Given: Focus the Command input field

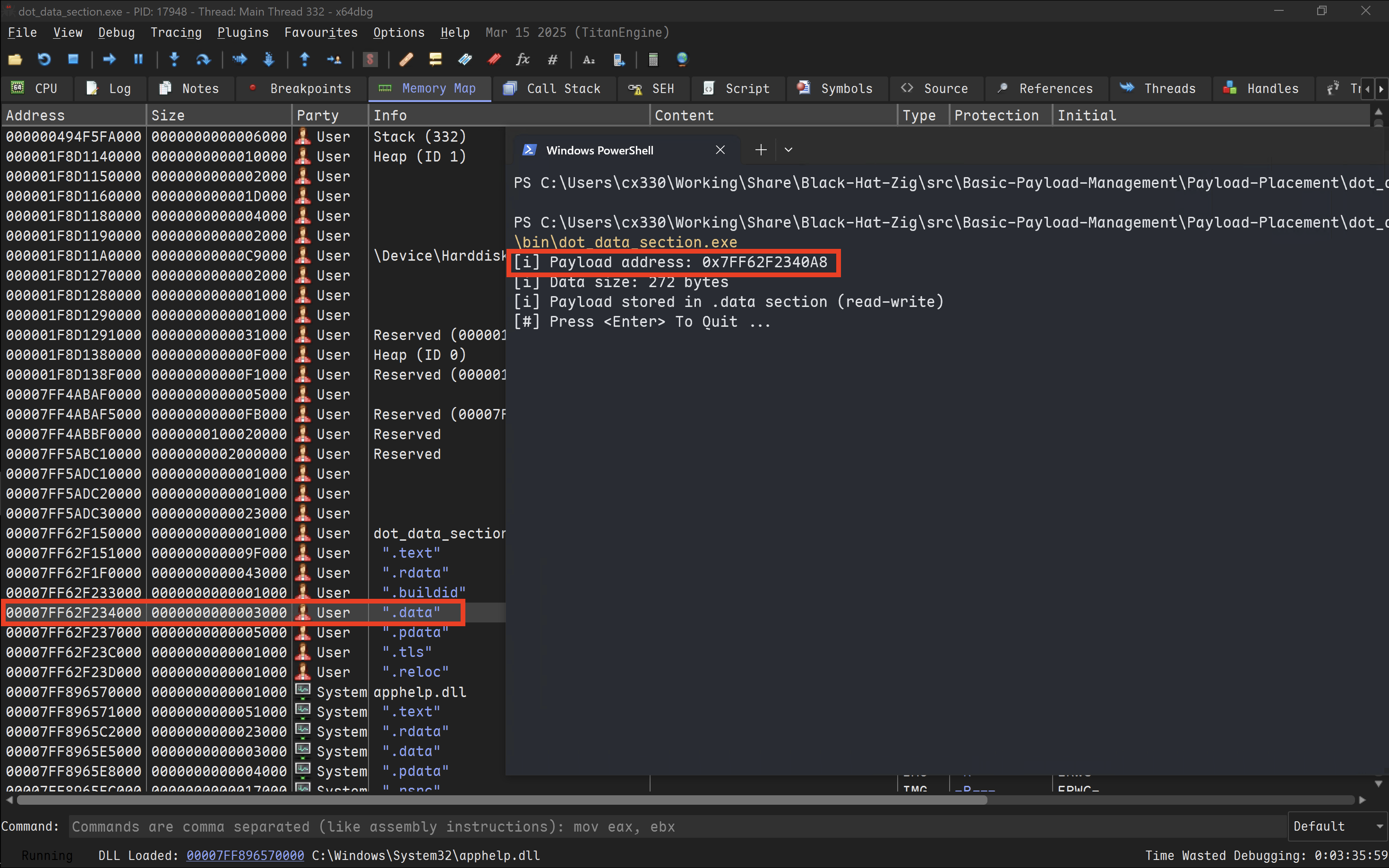Looking at the screenshot, I should click(x=677, y=826).
